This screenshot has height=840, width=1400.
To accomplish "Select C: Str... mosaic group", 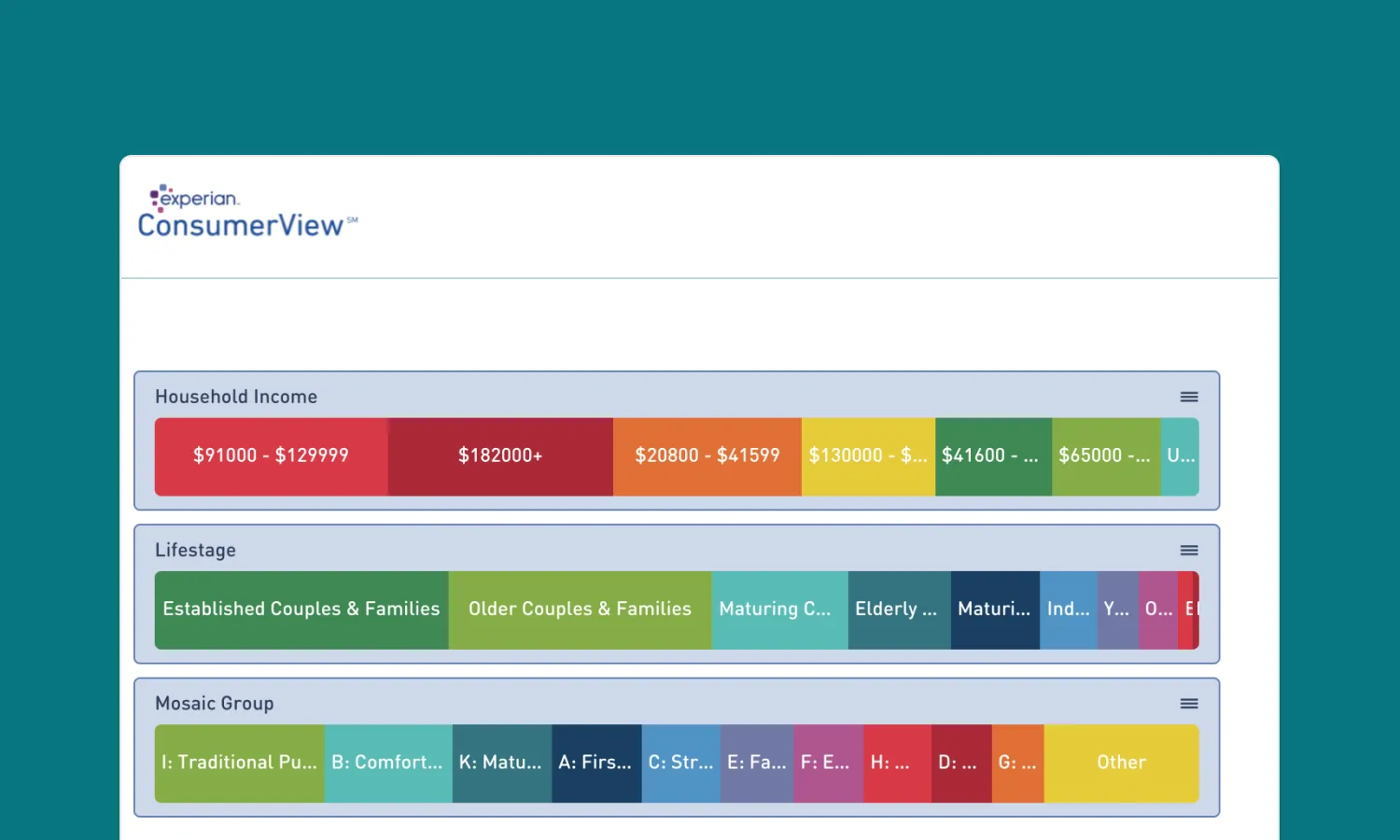I will pos(681,763).
